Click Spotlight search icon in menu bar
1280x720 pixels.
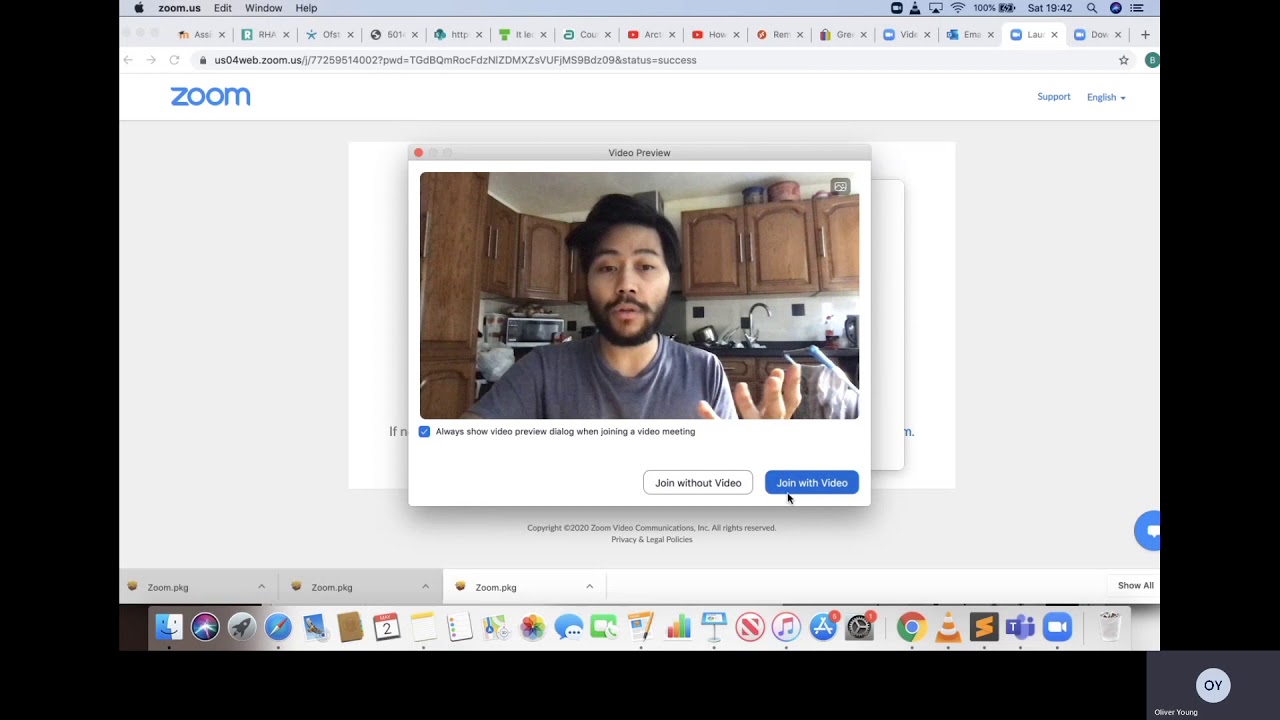click(1092, 8)
